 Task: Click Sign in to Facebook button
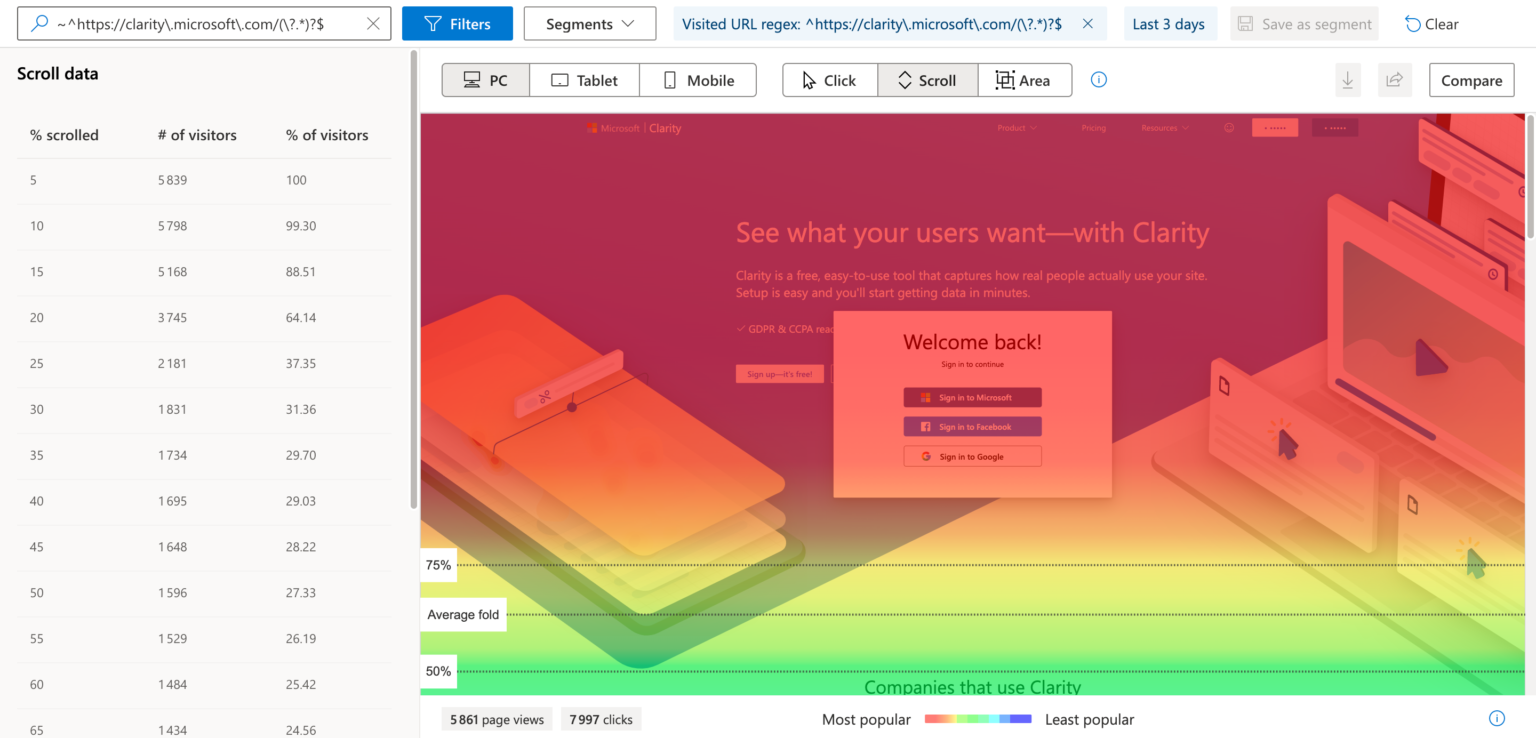[x=972, y=427]
